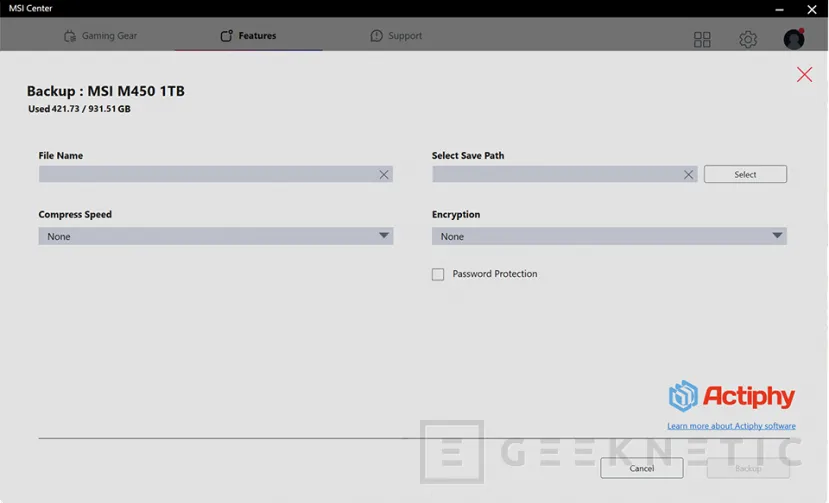Click the Actiphy logo
Image resolution: width=829 pixels, height=503 pixels.
point(732,396)
